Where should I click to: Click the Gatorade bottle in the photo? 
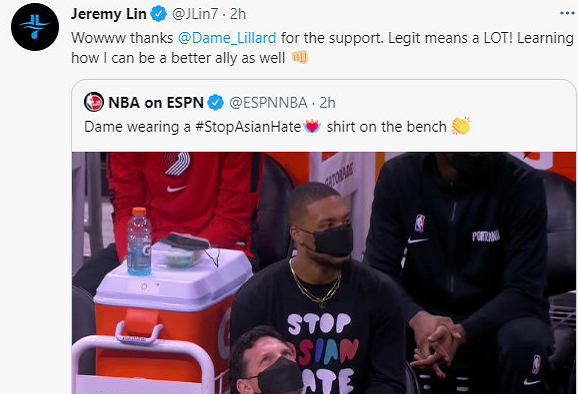[139, 241]
